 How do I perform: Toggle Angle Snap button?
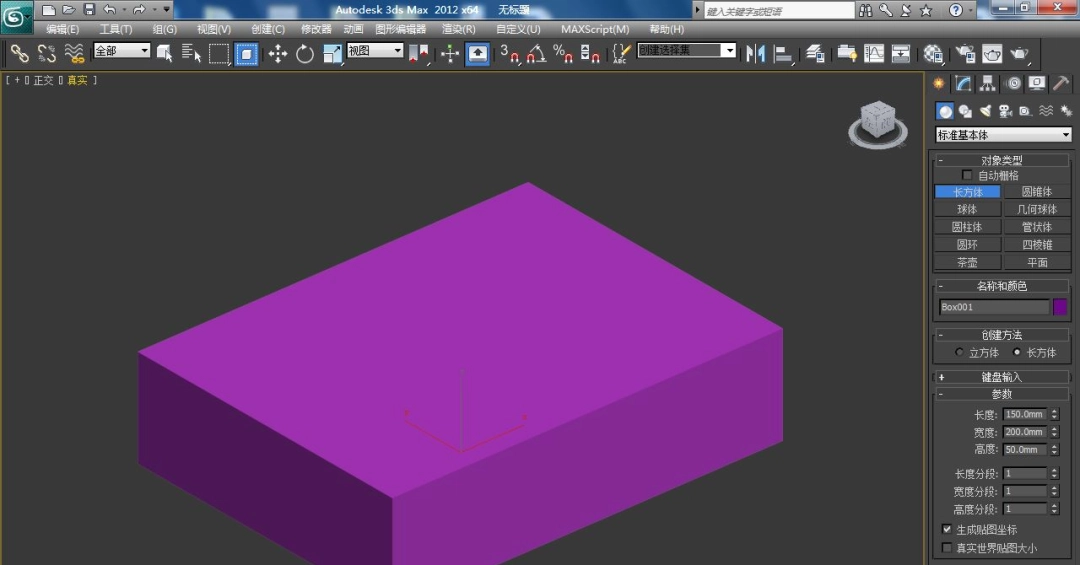tap(537, 53)
